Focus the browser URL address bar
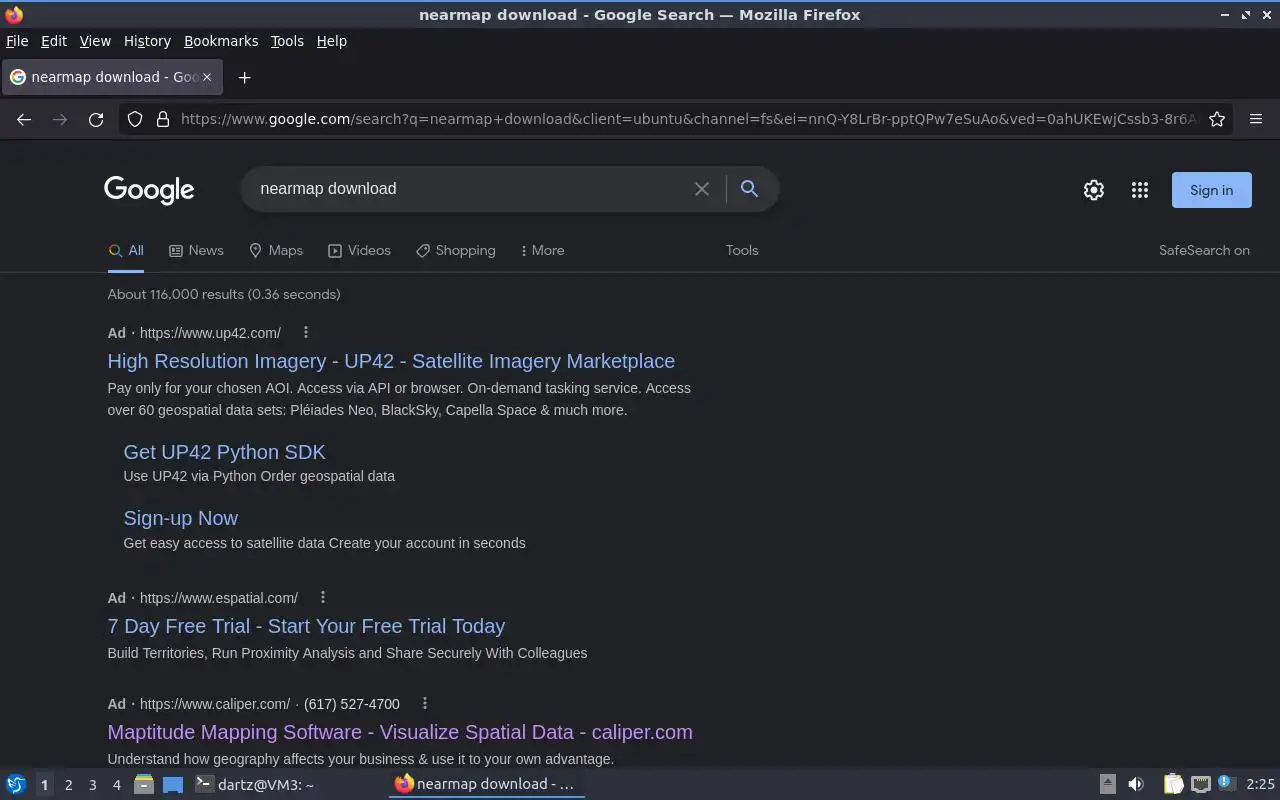The image size is (1280, 800). coord(688,119)
